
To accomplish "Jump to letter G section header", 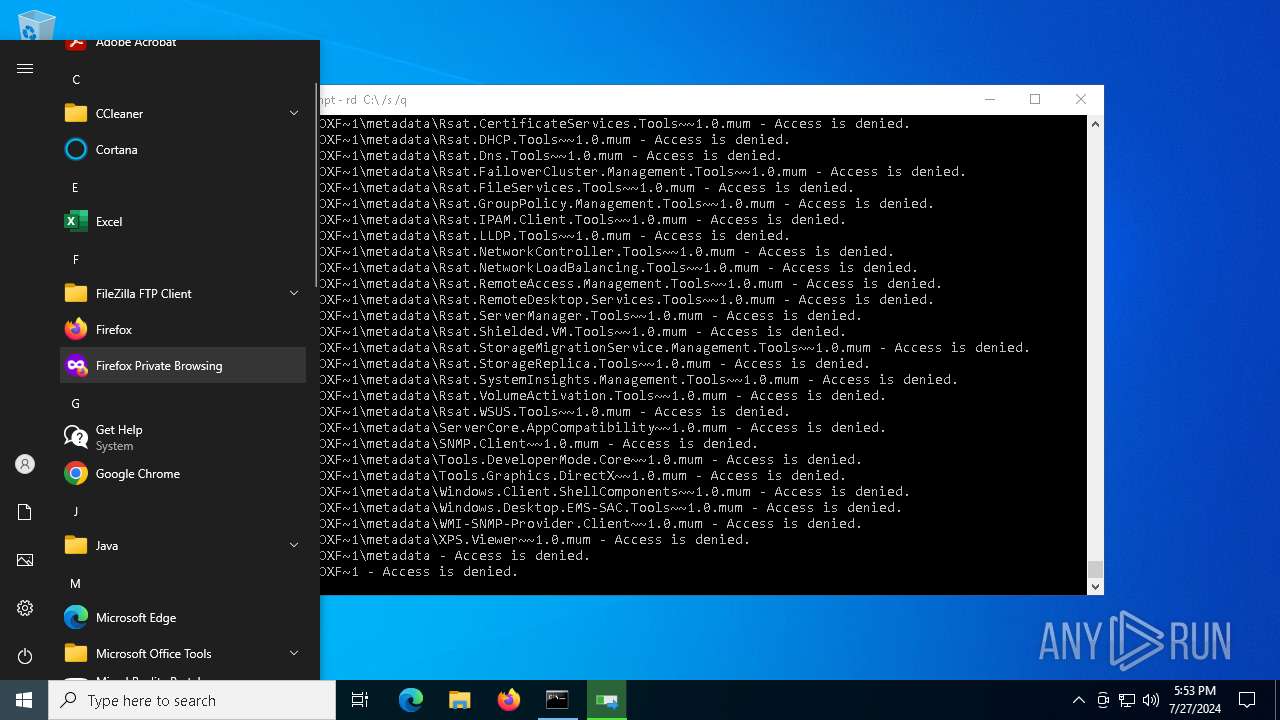I will coord(75,404).
